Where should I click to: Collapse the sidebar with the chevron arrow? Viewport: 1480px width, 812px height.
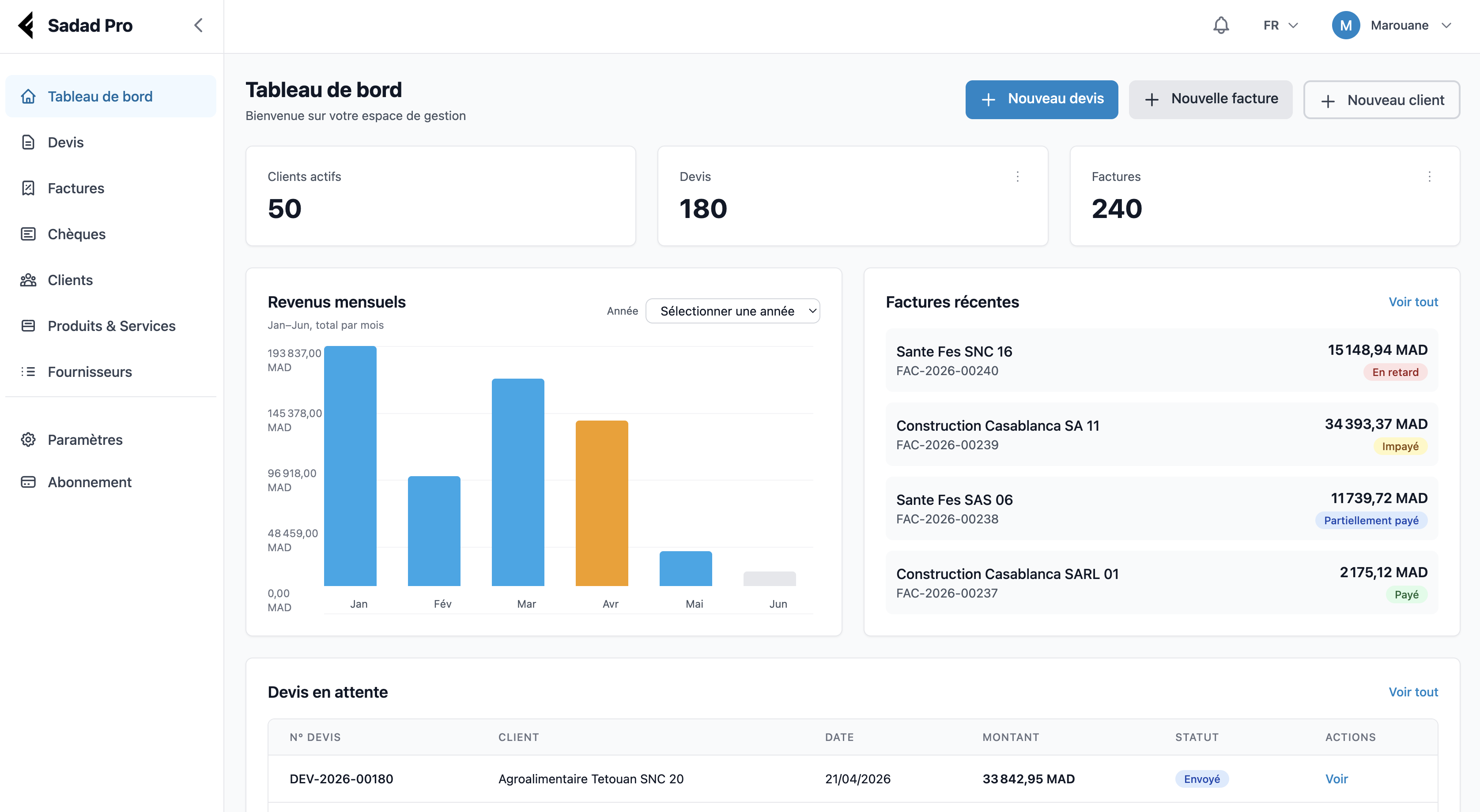198,25
